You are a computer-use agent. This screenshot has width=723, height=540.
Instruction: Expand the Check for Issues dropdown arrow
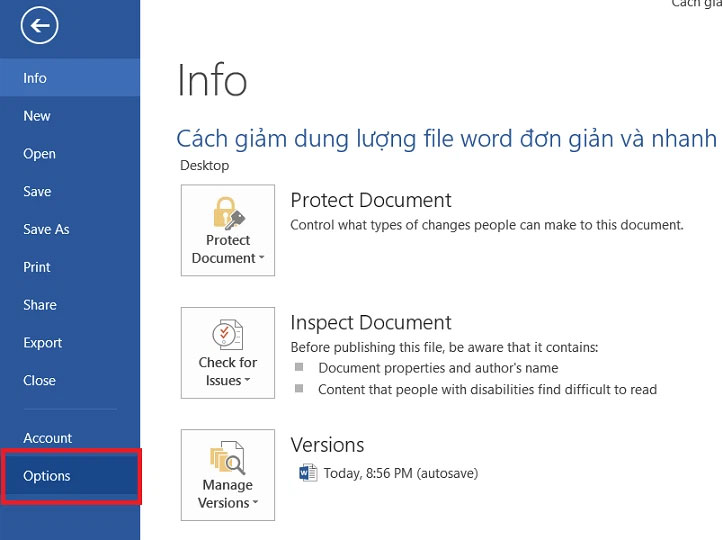246,382
